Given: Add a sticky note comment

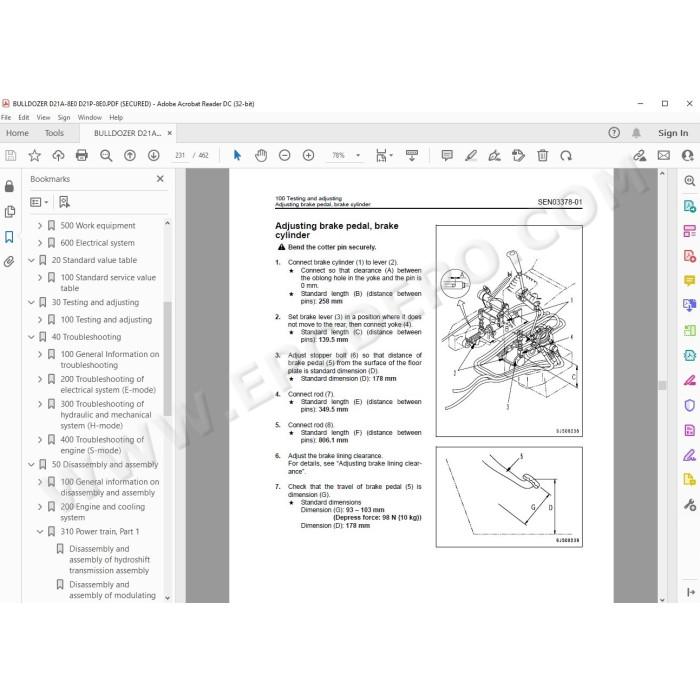Looking at the screenshot, I should pyautogui.click(x=447, y=155).
